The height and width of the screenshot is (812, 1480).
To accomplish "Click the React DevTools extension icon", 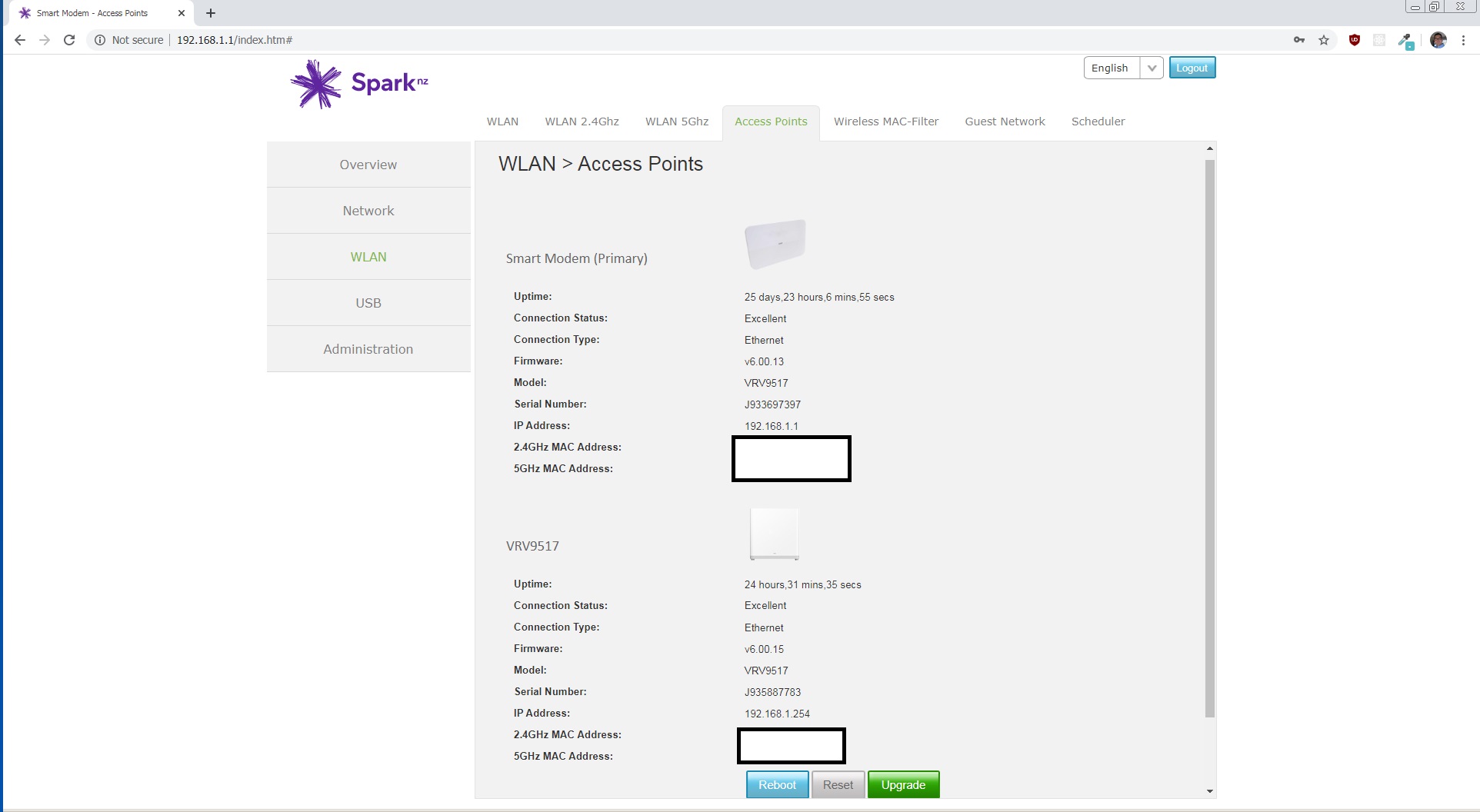I will point(1379,40).
